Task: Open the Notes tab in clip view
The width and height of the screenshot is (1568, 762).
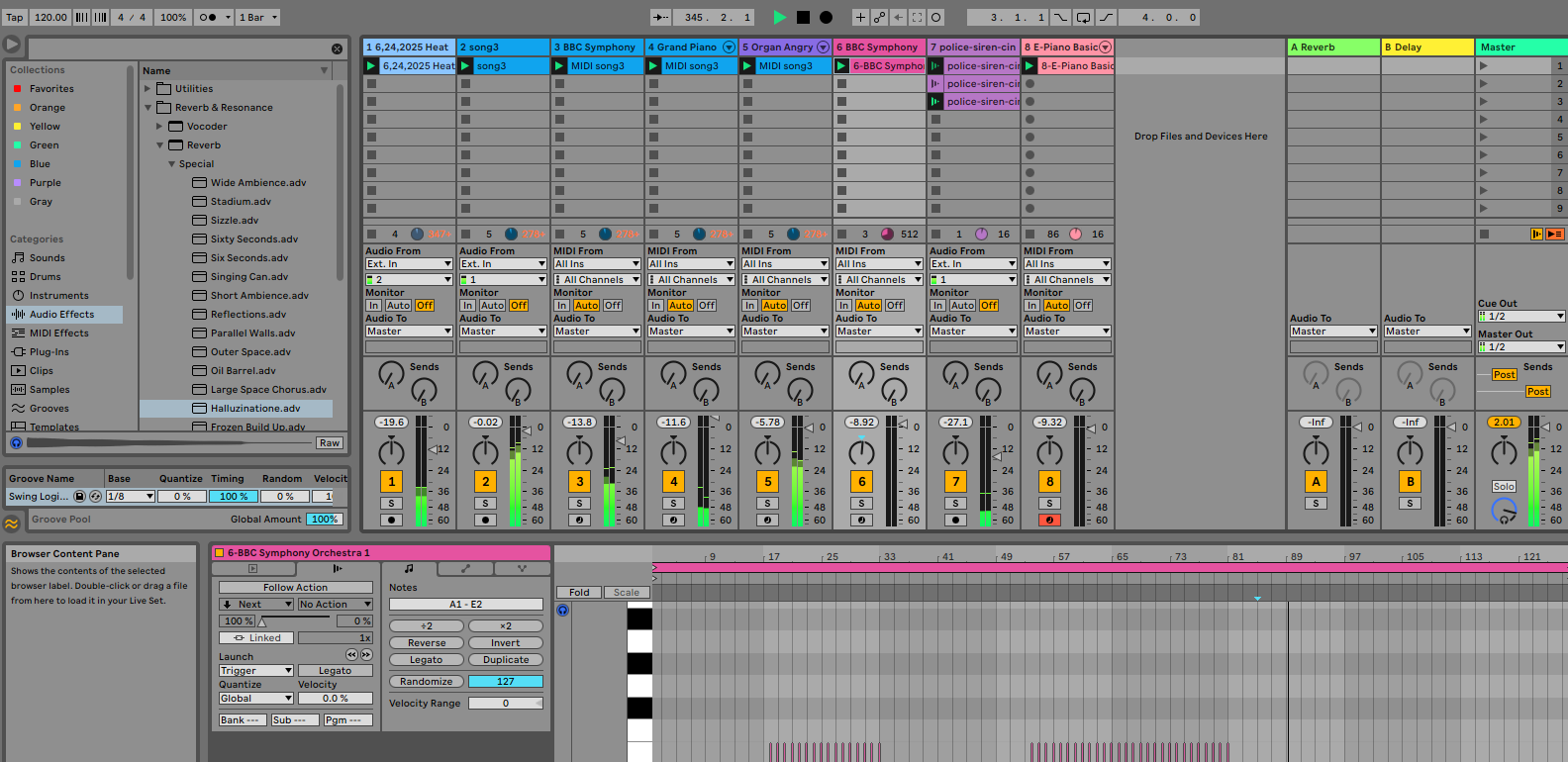Action: coord(409,569)
